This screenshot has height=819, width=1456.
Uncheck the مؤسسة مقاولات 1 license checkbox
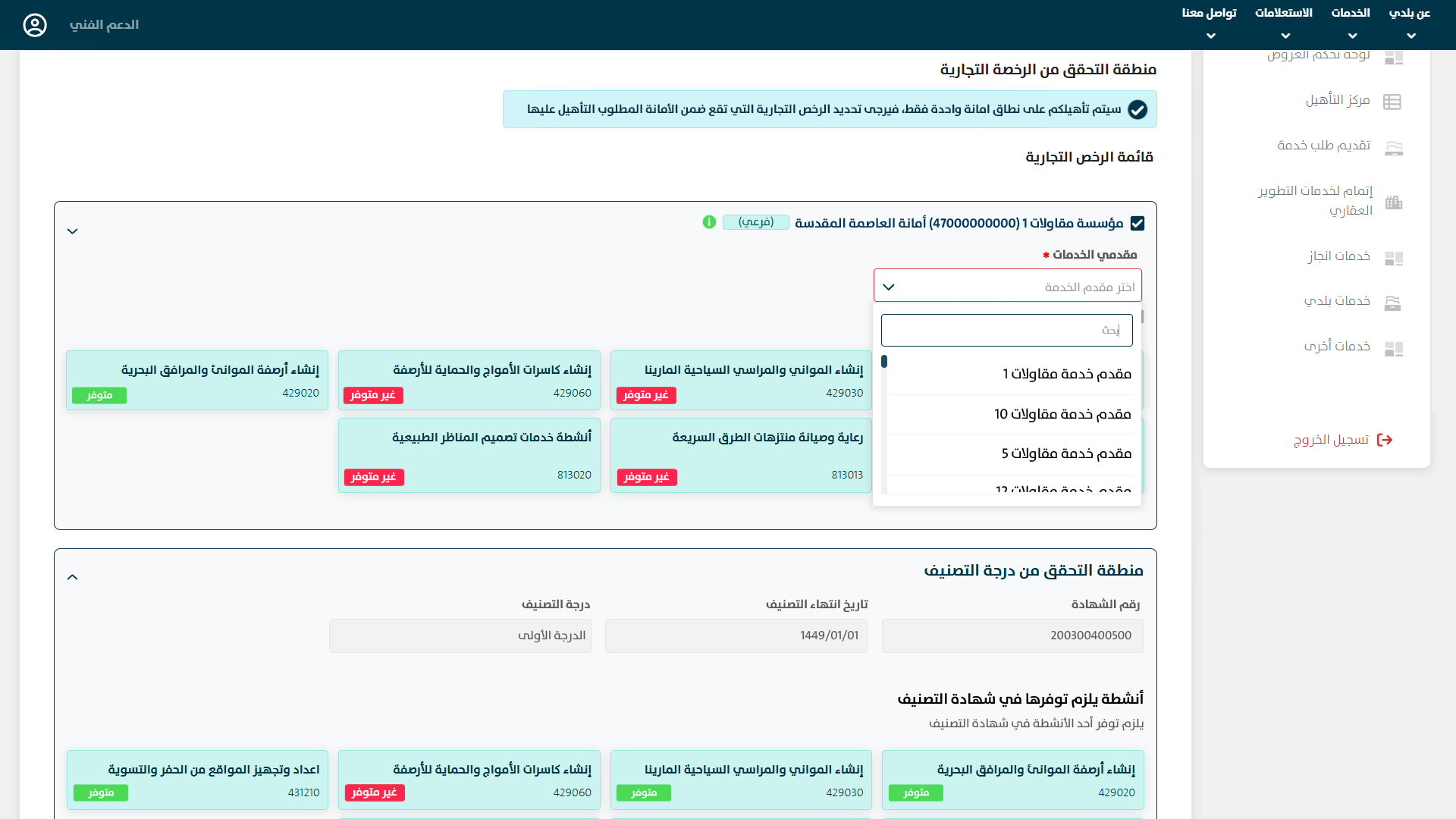[x=1137, y=223]
